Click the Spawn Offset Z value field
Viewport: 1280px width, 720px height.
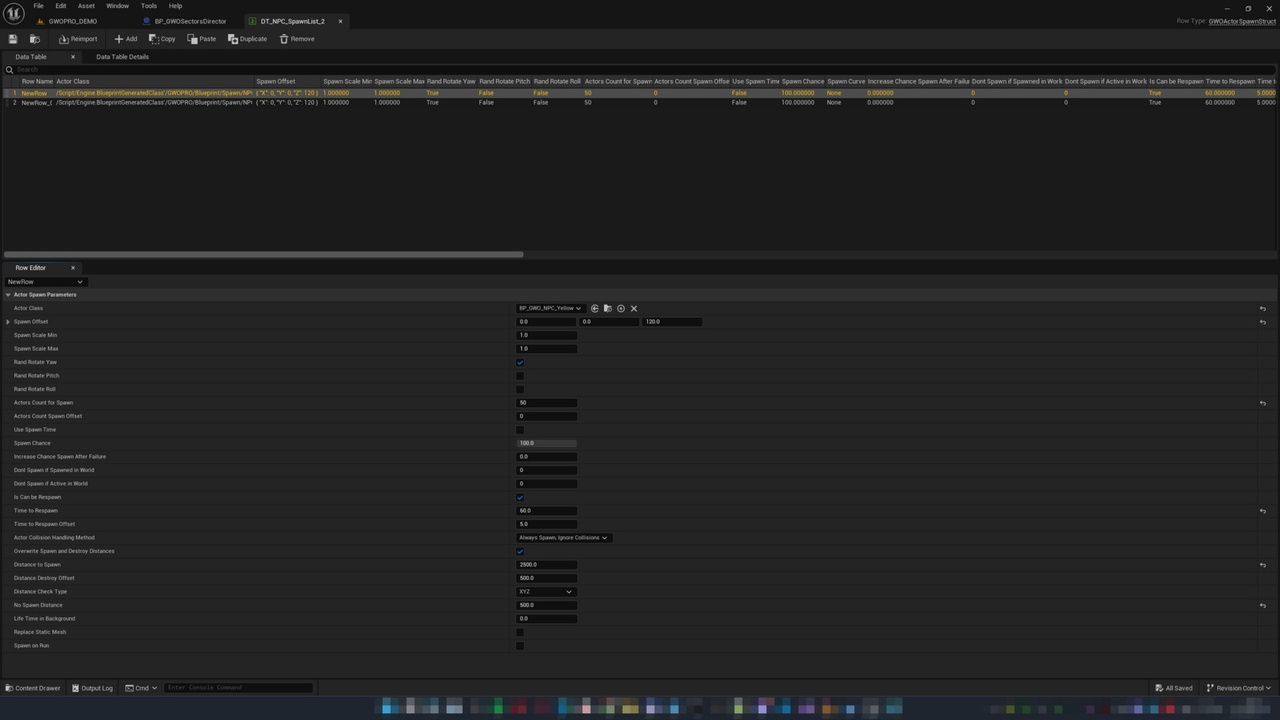[672, 322]
